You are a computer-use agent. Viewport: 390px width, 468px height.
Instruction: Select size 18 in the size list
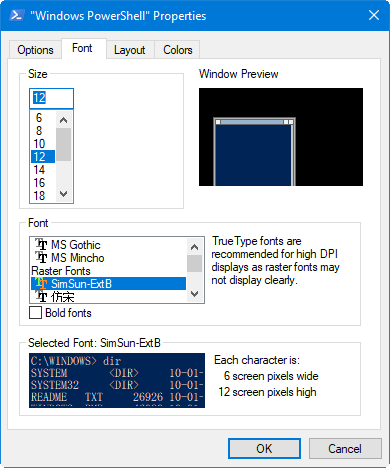coord(43,196)
